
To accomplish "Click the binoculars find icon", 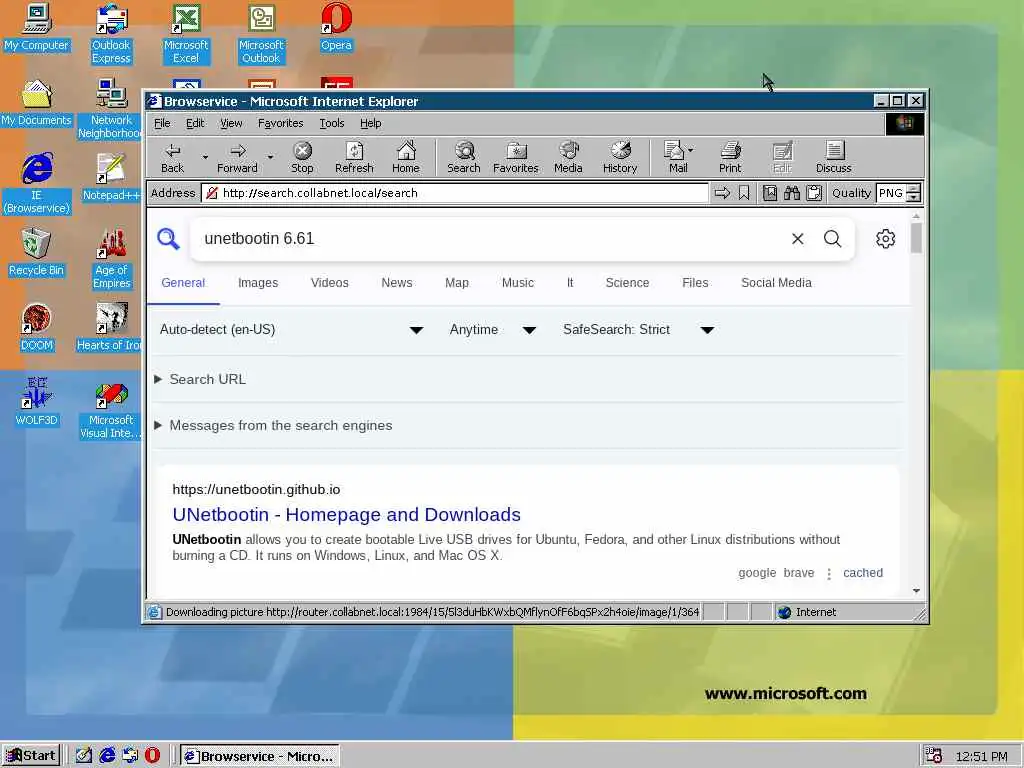I will 792,193.
